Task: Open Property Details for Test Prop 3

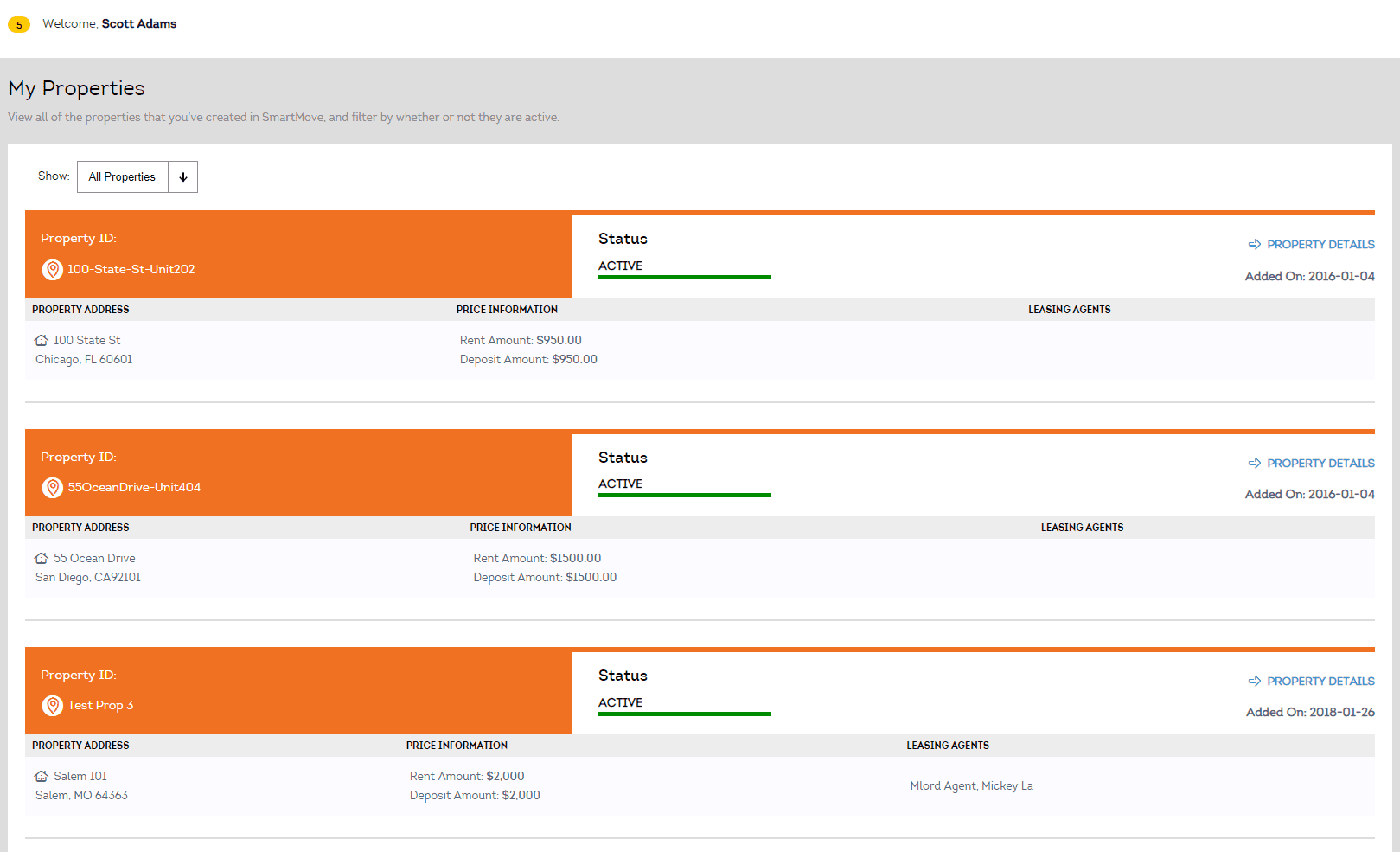Action: (x=1320, y=682)
